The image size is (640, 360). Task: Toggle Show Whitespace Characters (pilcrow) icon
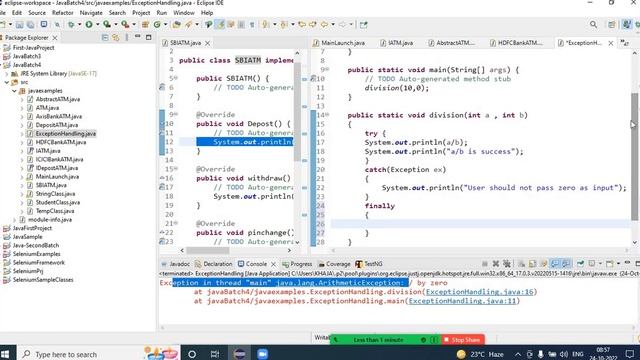click(x=252, y=24)
